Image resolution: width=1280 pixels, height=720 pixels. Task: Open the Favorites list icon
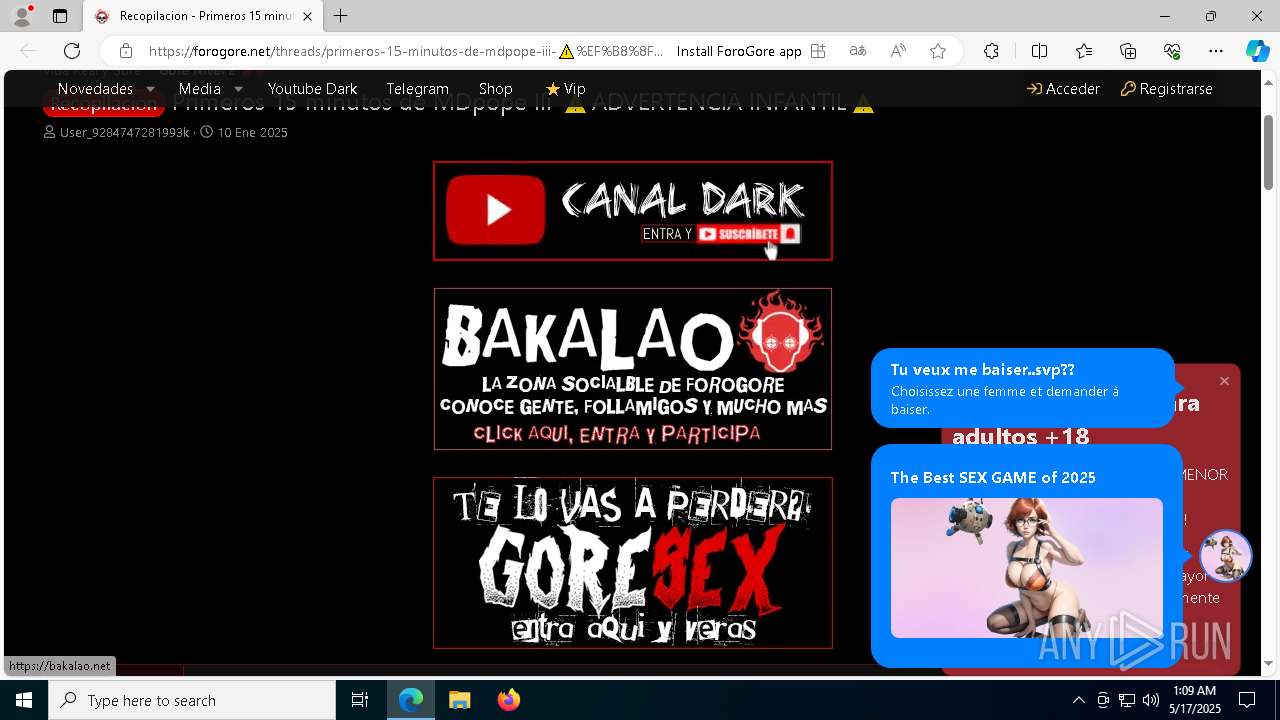coord(1084,51)
